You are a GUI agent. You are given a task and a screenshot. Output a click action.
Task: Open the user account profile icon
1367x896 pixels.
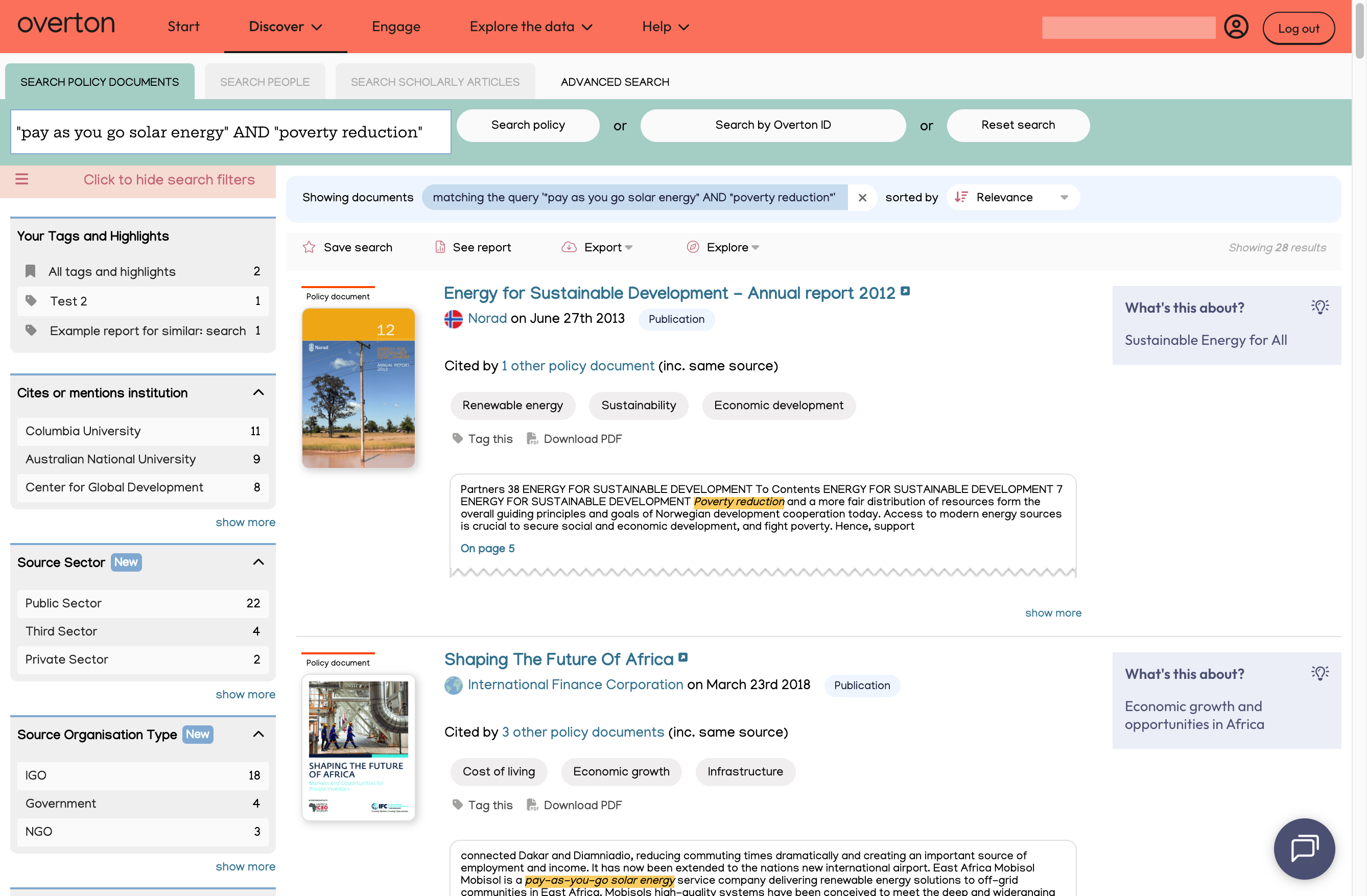(1236, 27)
